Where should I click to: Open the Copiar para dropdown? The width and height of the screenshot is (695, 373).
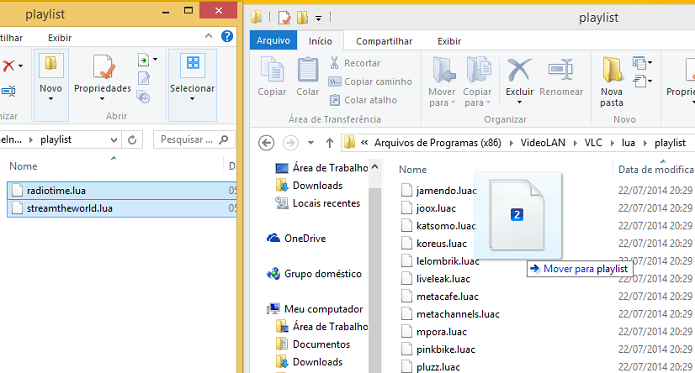point(477,82)
